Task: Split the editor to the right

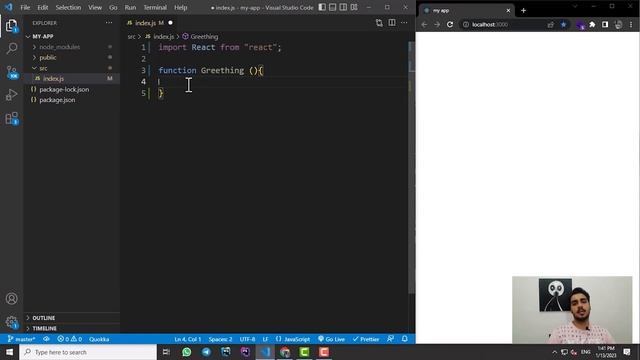Action: (392, 23)
